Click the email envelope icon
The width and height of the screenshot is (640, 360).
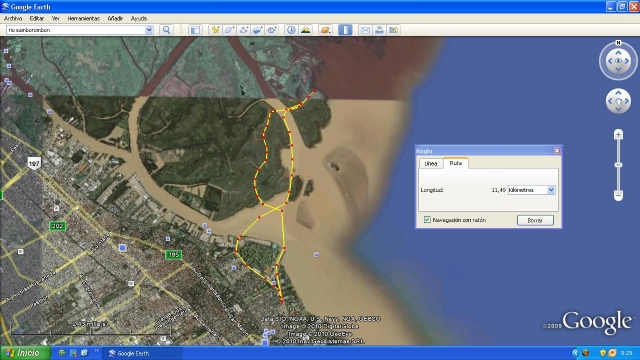365,30
